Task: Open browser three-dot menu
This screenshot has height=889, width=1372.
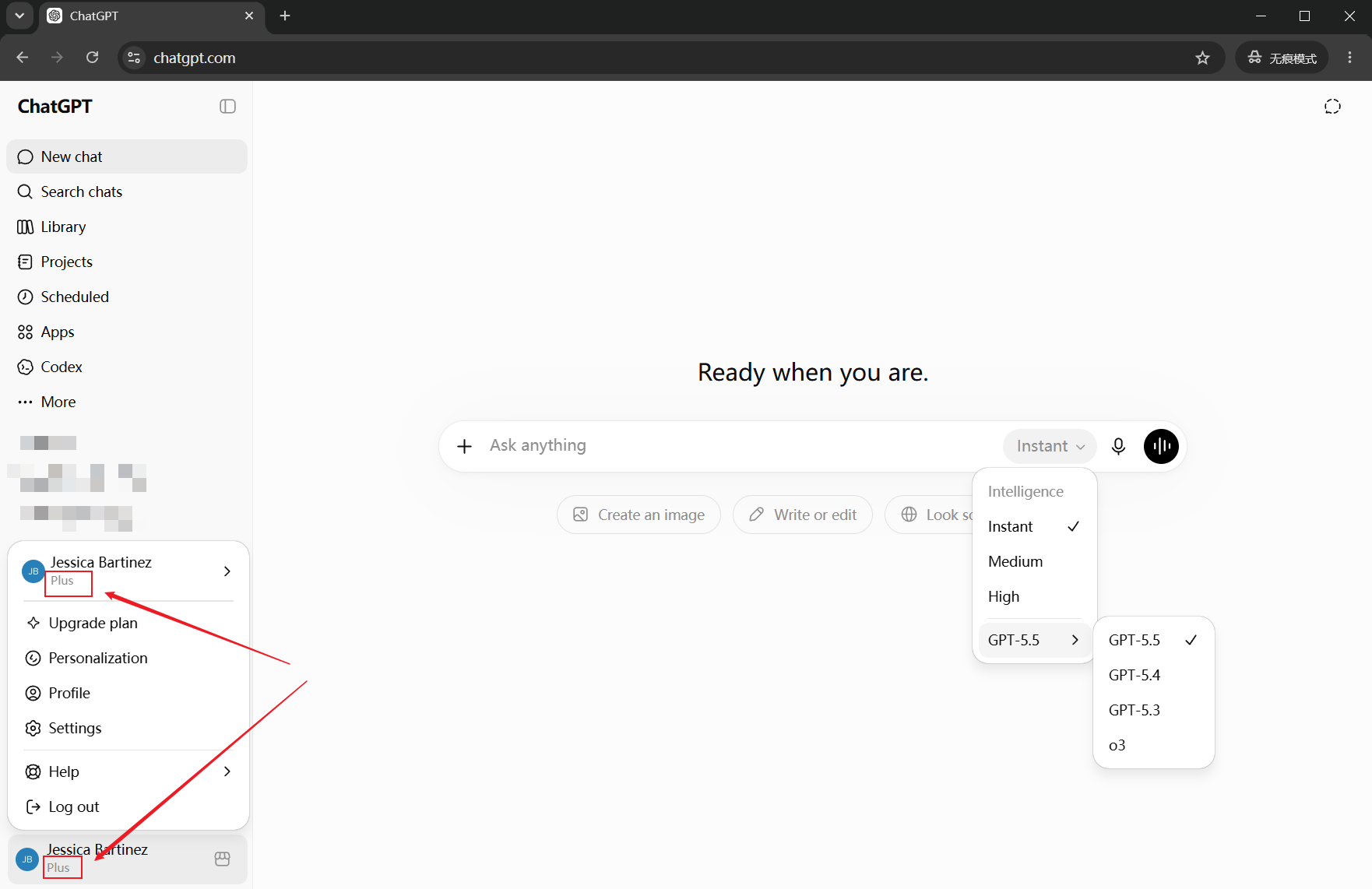Action: (x=1350, y=58)
